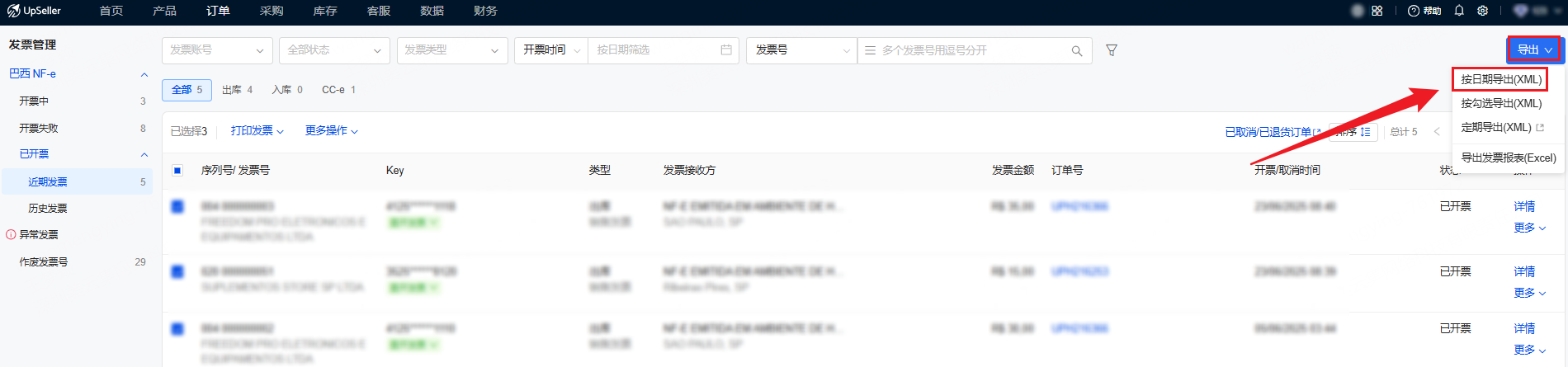This screenshot has width=1568, height=367.
Task: Choose 按勾选导出(XML) menu item
Action: pos(1501,103)
